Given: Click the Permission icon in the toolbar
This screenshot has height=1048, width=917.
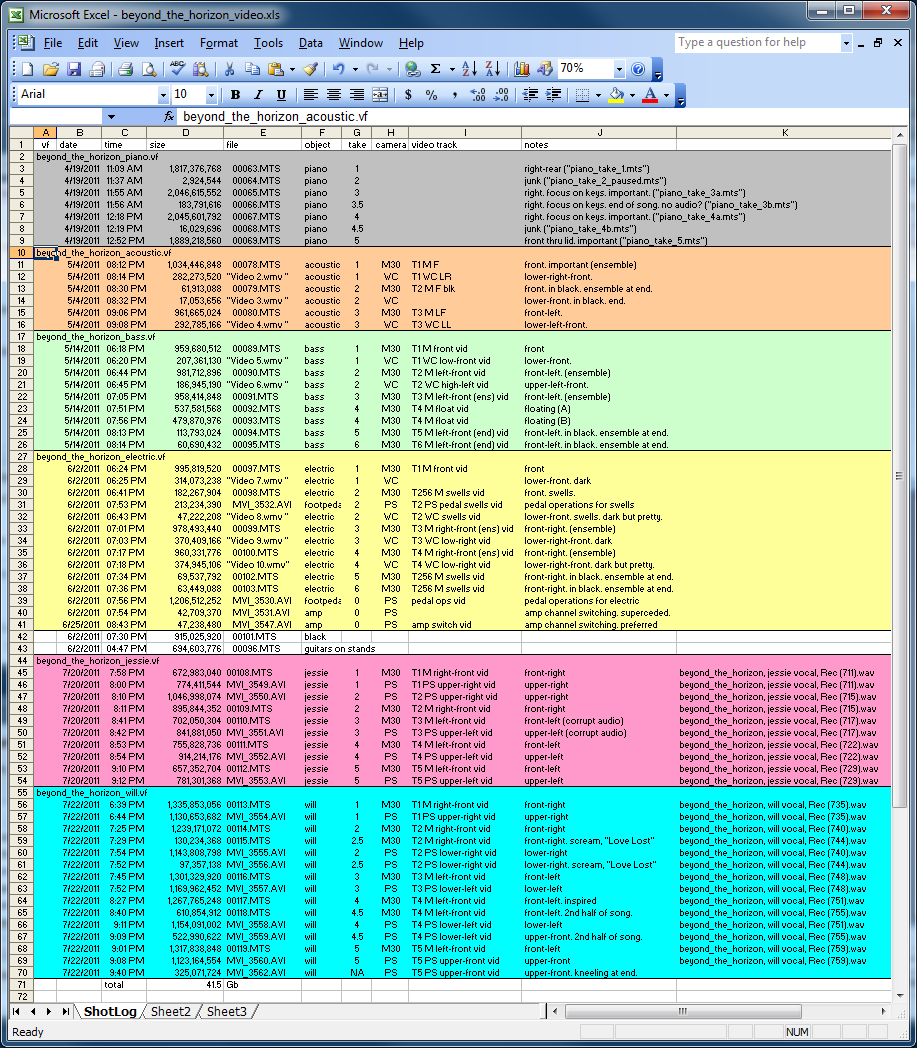Looking at the screenshot, I should click(x=98, y=69).
